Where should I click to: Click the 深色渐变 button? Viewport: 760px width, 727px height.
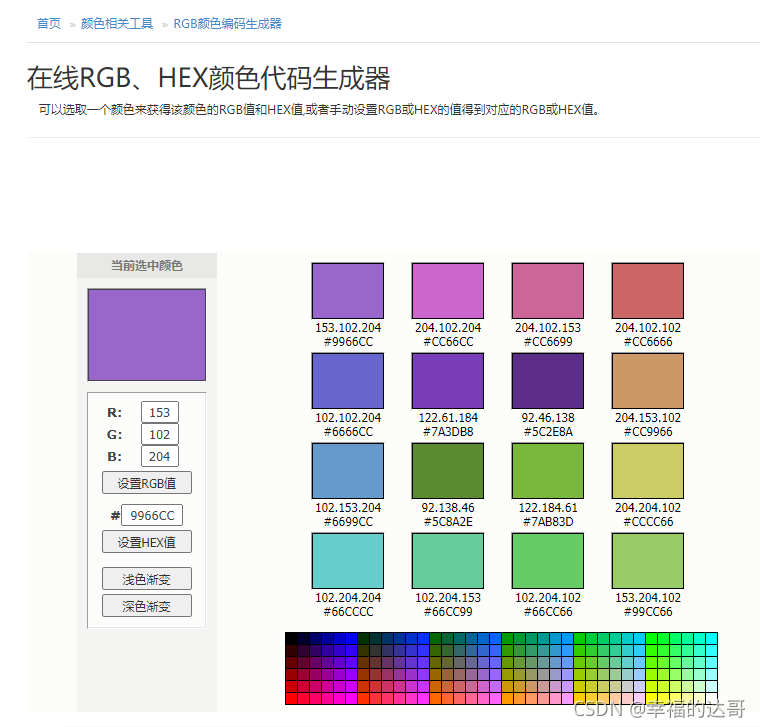(x=146, y=605)
